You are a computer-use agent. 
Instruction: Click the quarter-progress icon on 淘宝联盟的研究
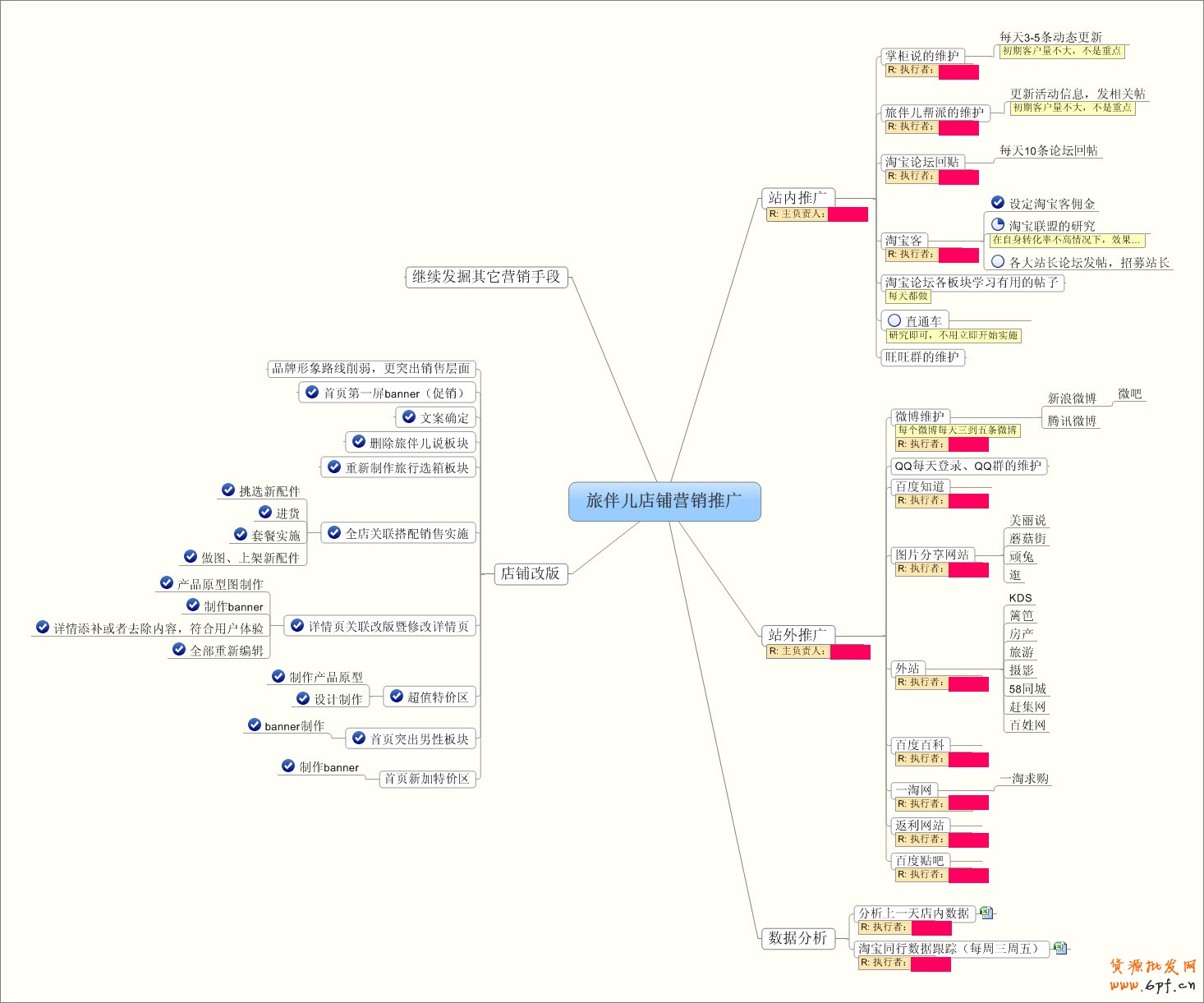[x=998, y=224]
